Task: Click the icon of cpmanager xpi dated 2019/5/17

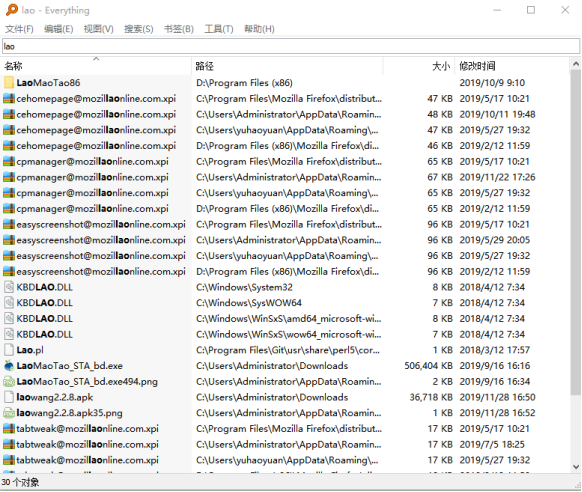Action: pos(9,161)
